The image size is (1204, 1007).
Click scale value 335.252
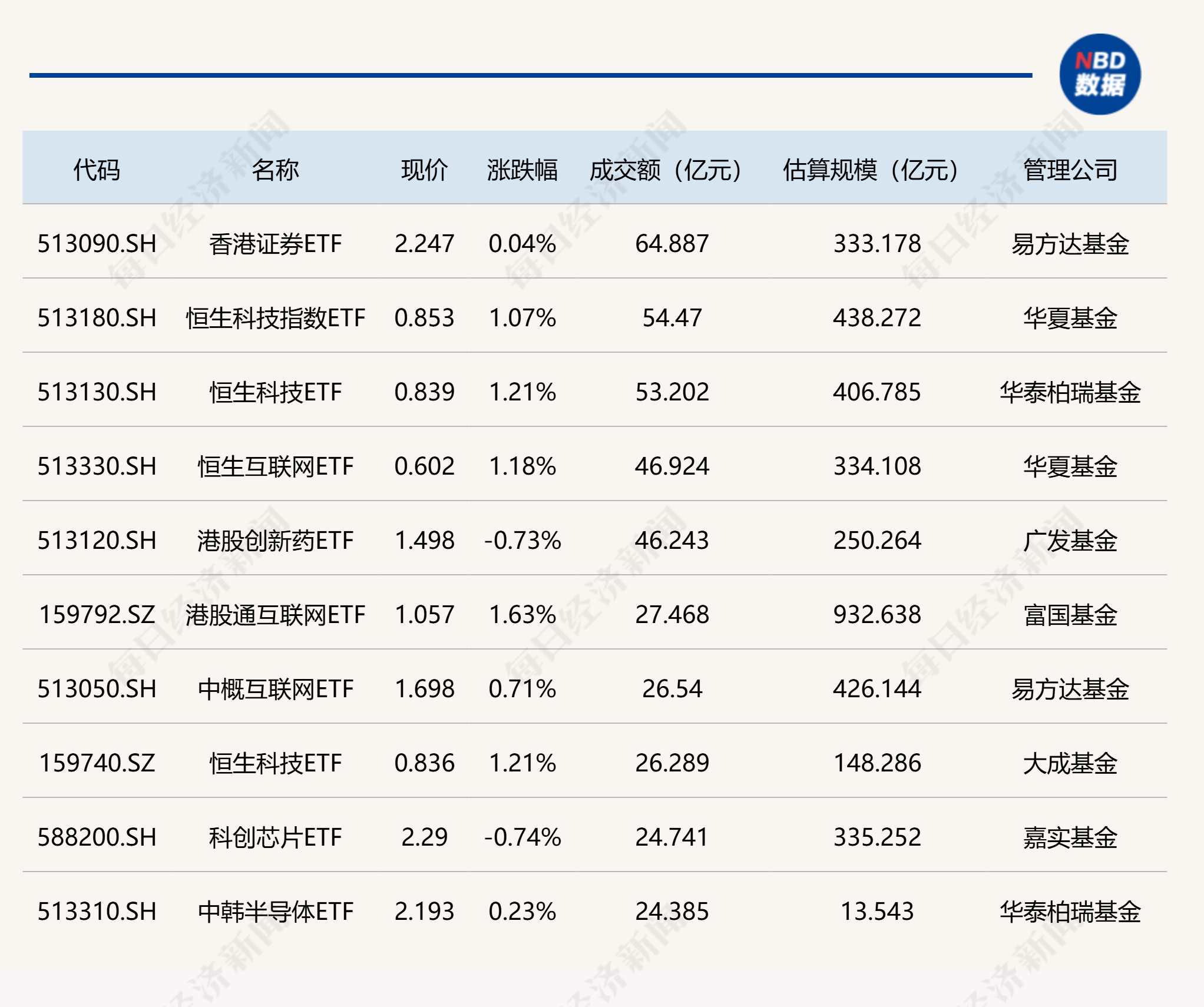click(876, 837)
